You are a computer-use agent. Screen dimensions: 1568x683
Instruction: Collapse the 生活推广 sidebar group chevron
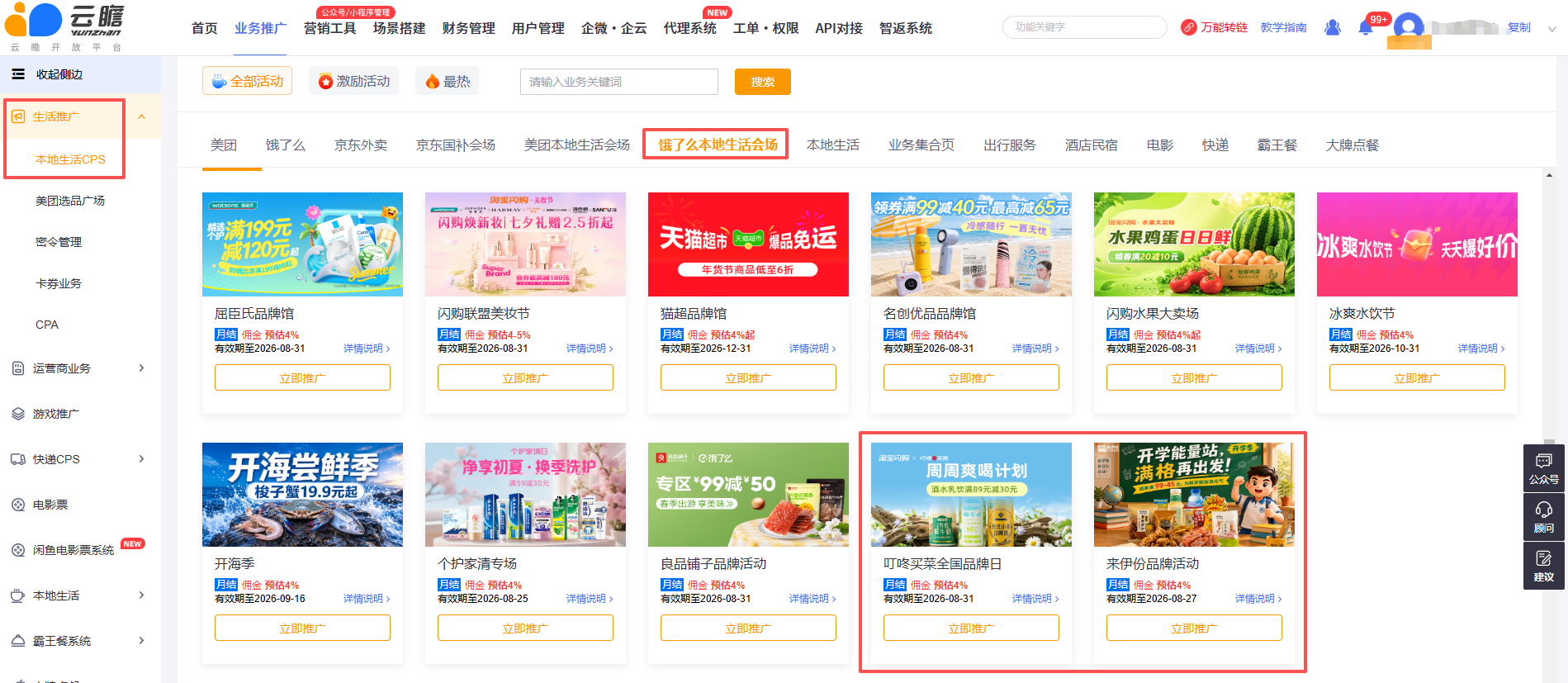pyautogui.click(x=141, y=116)
